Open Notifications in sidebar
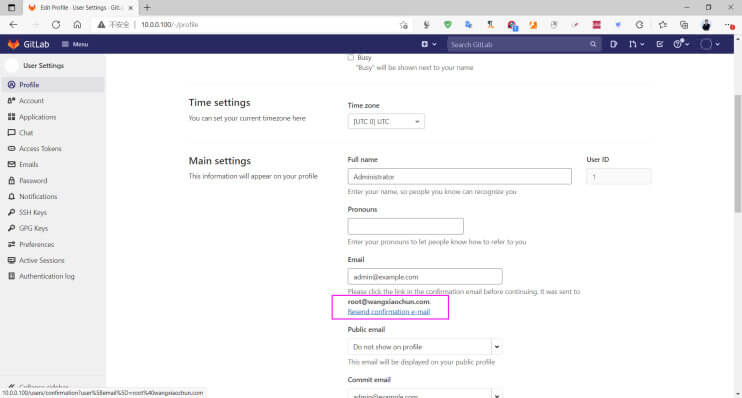742x398 pixels. tap(52, 196)
